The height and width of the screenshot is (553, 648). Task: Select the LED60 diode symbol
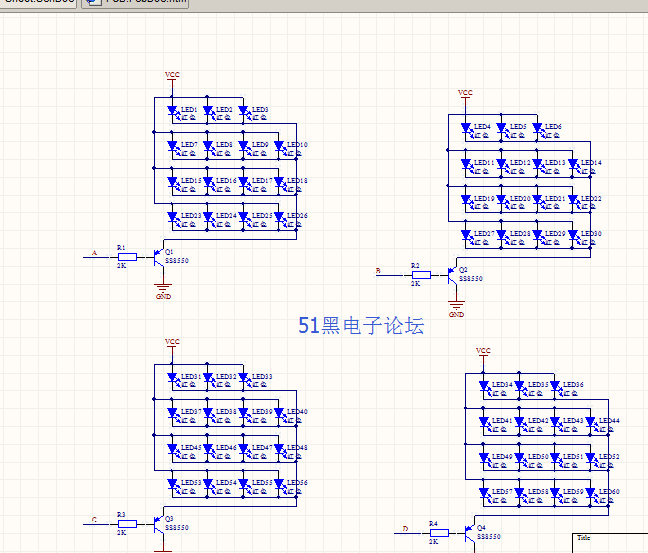(x=591, y=493)
